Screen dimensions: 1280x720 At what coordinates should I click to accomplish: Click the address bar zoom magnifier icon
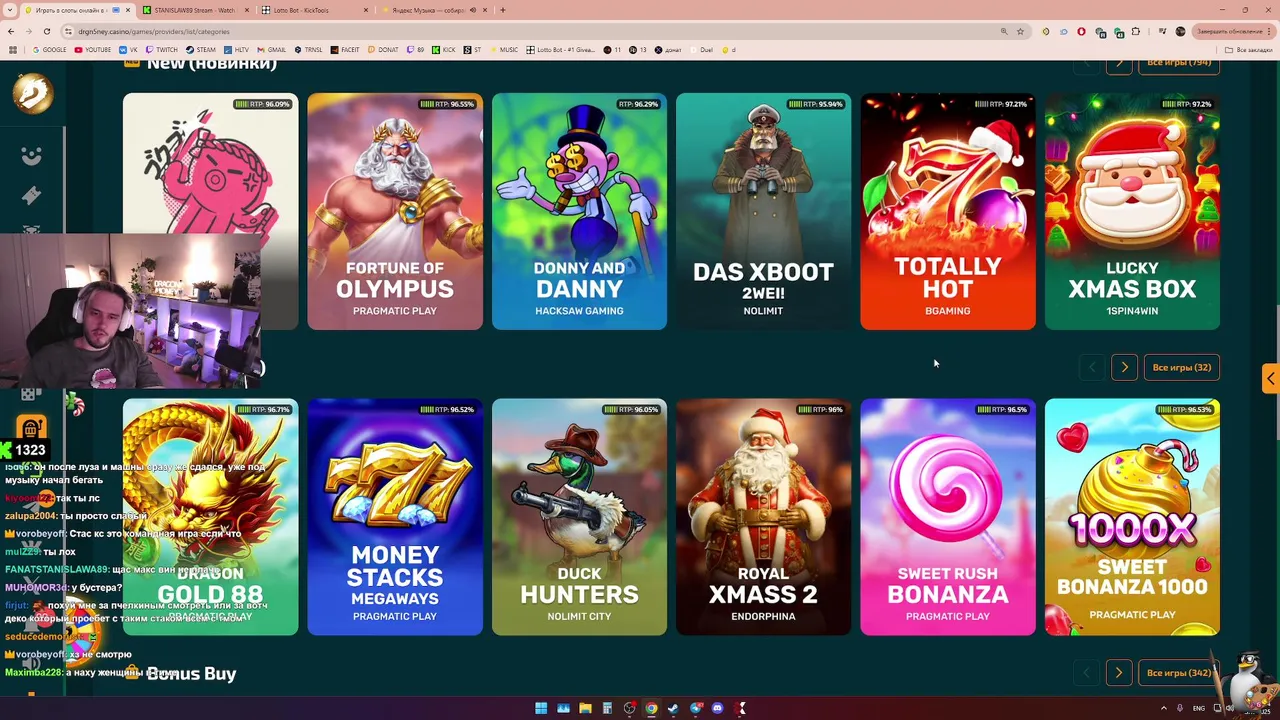(1004, 31)
